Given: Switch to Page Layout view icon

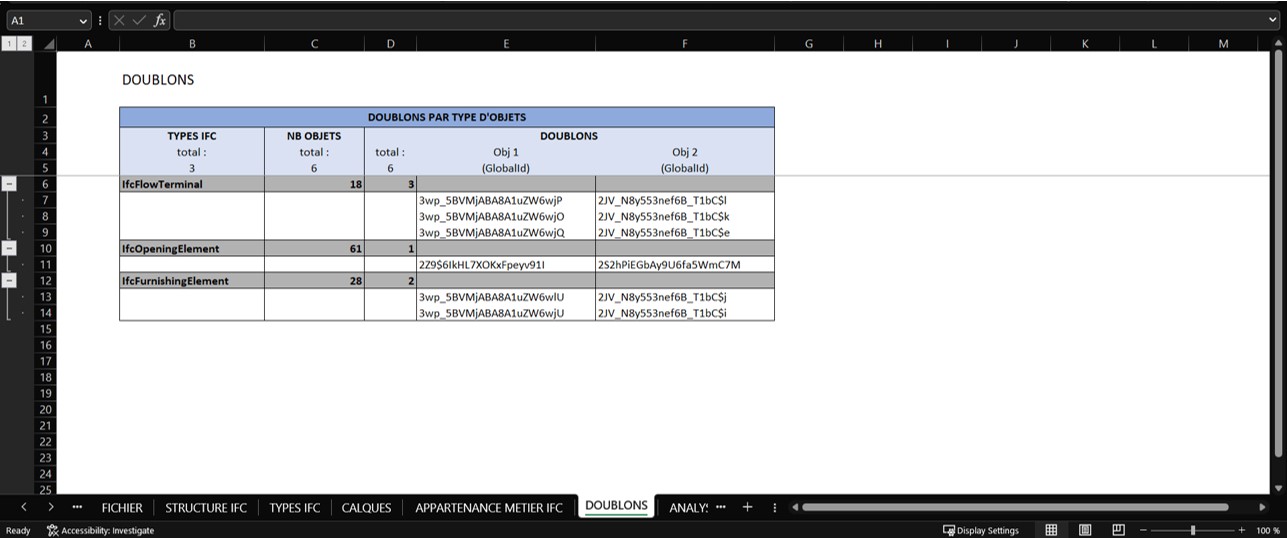Looking at the screenshot, I should (x=1085, y=530).
